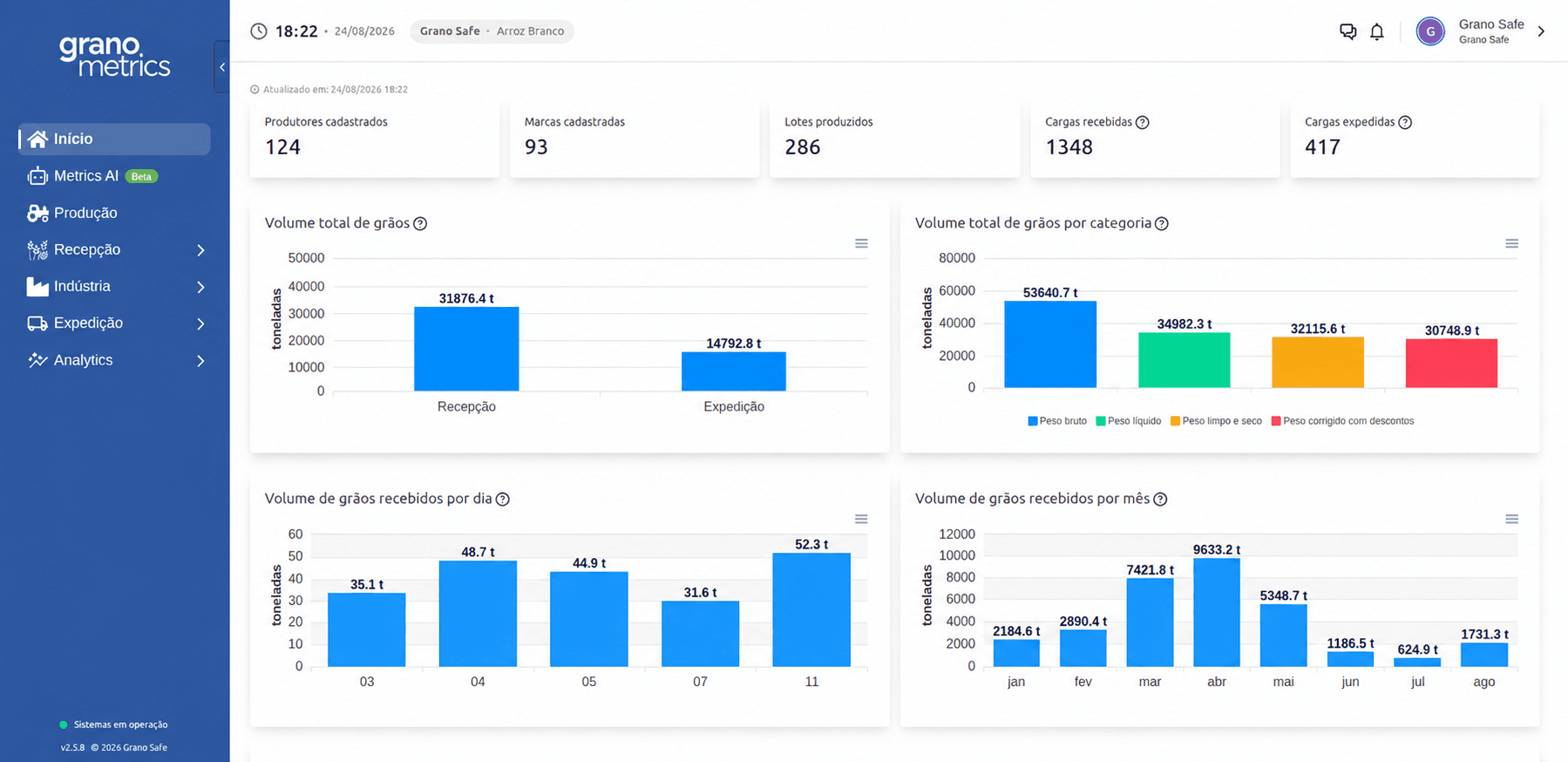The width and height of the screenshot is (1568, 762).
Task: Click the green Peso líquido bar
Action: pos(1184,360)
